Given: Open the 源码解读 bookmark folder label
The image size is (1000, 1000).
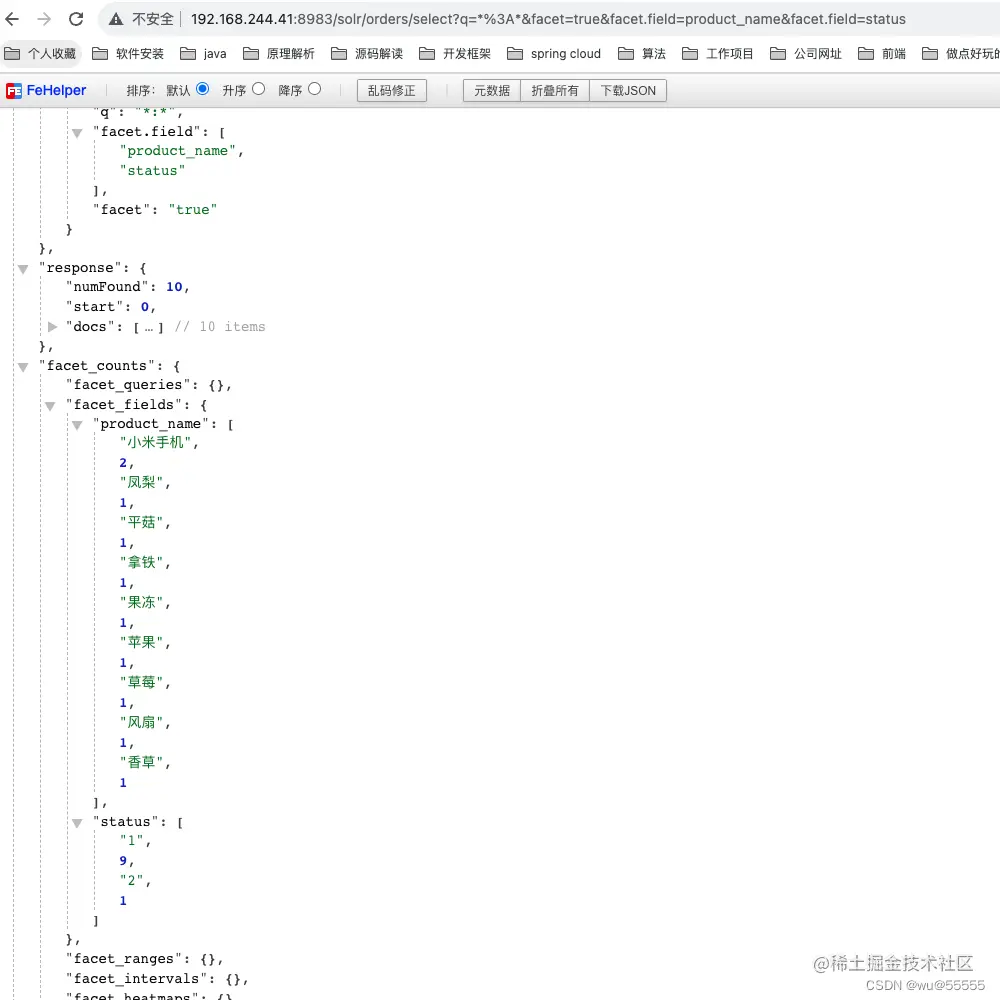Looking at the screenshot, I should (379, 54).
